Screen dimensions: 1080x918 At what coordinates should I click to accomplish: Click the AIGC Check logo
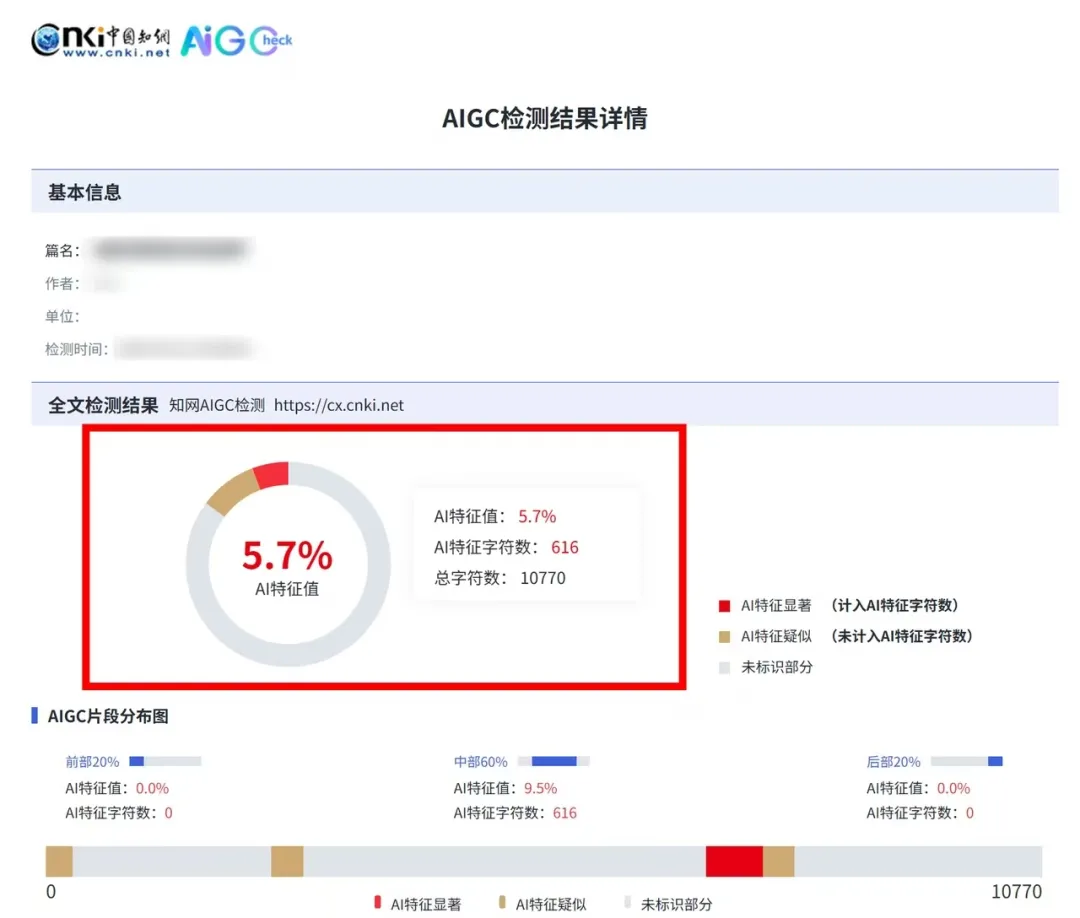click(236, 41)
